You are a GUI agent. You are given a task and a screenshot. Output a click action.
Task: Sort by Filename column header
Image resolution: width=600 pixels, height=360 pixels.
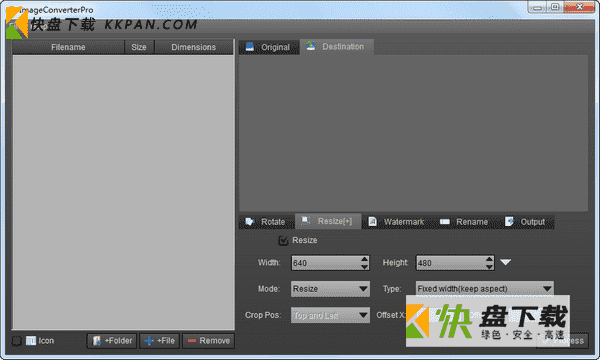pyautogui.click(x=68, y=47)
